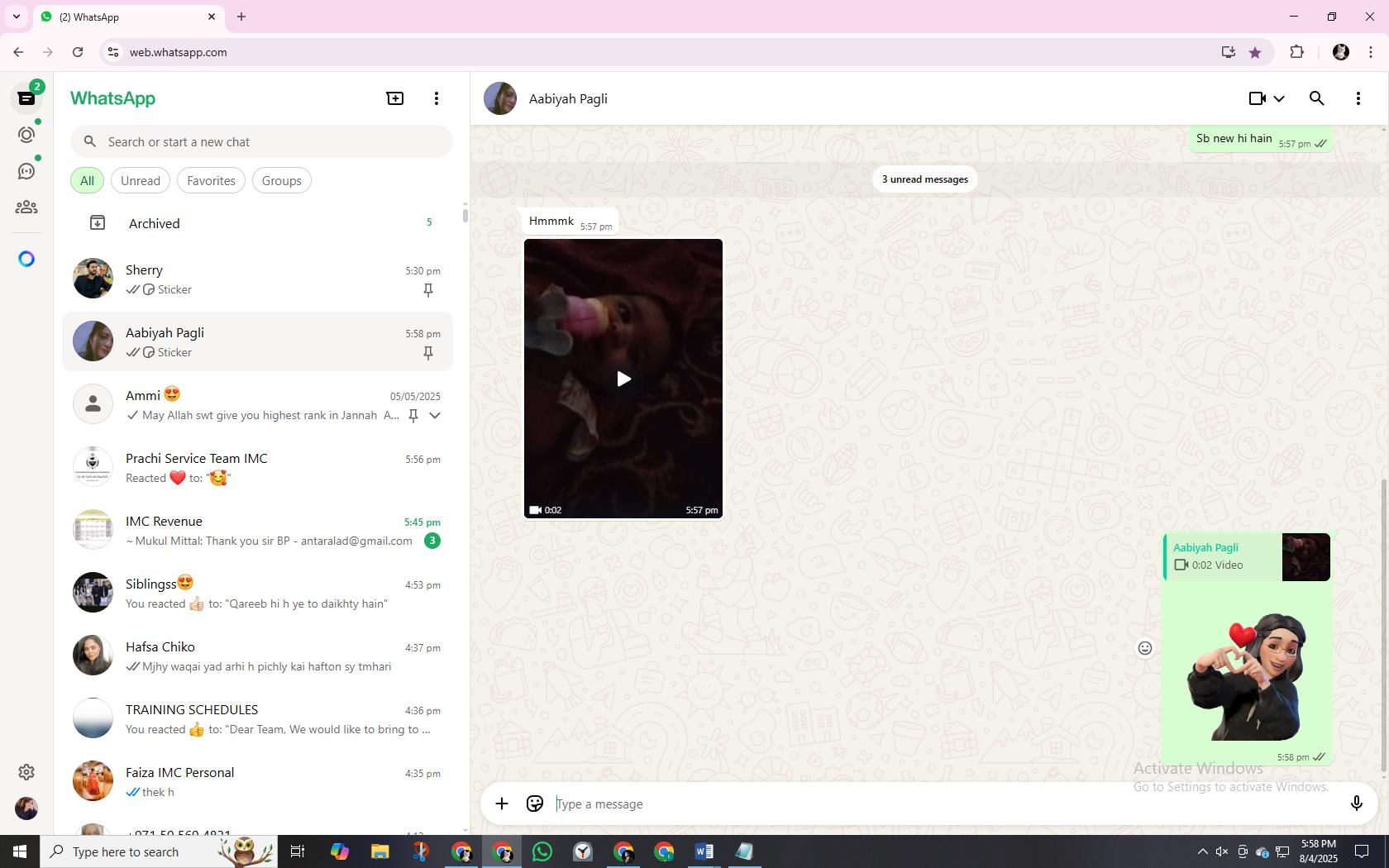Select the All filter
Viewport: 1389px width, 868px height.
[87, 181]
